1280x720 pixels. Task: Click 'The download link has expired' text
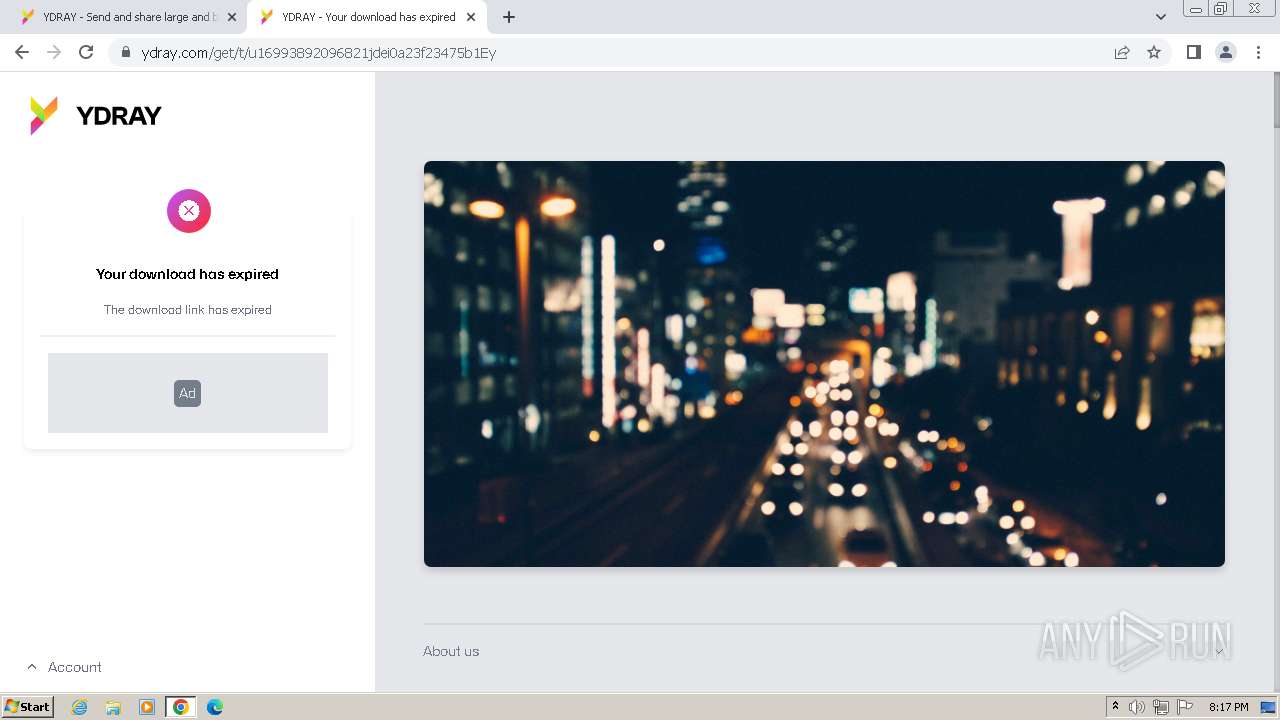(x=188, y=310)
